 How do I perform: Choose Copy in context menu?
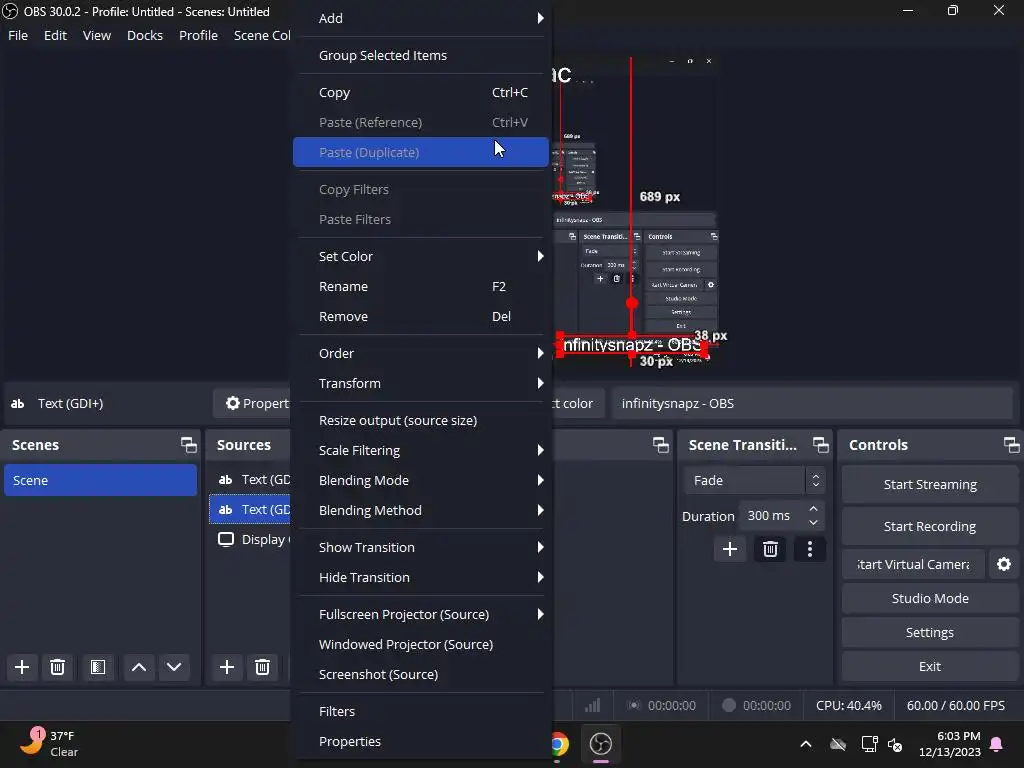click(421, 93)
